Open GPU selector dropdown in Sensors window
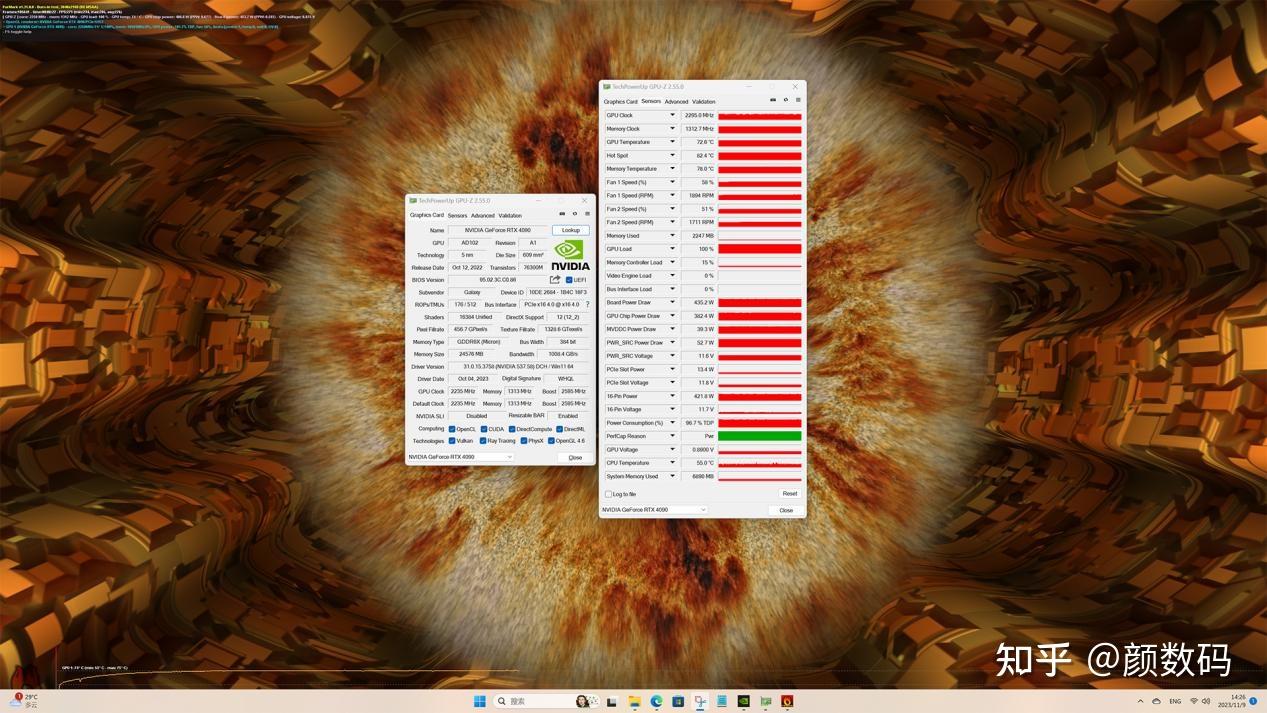This screenshot has height=713, width=1267. 654,510
